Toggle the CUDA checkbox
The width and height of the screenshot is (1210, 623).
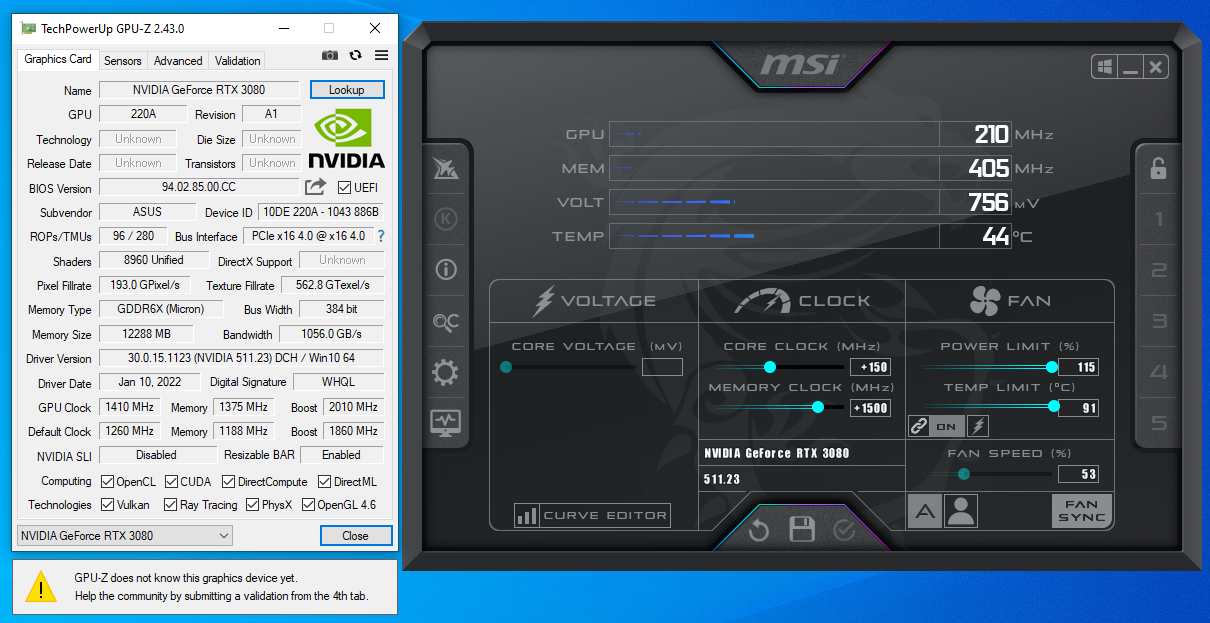tap(172, 481)
